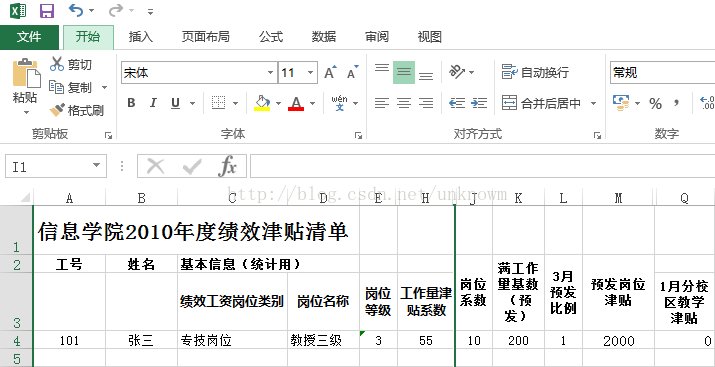Click 合并后居中 merge and center button
Image resolution: width=715 pixels, height=367 pixels.
tap(541, 103)
